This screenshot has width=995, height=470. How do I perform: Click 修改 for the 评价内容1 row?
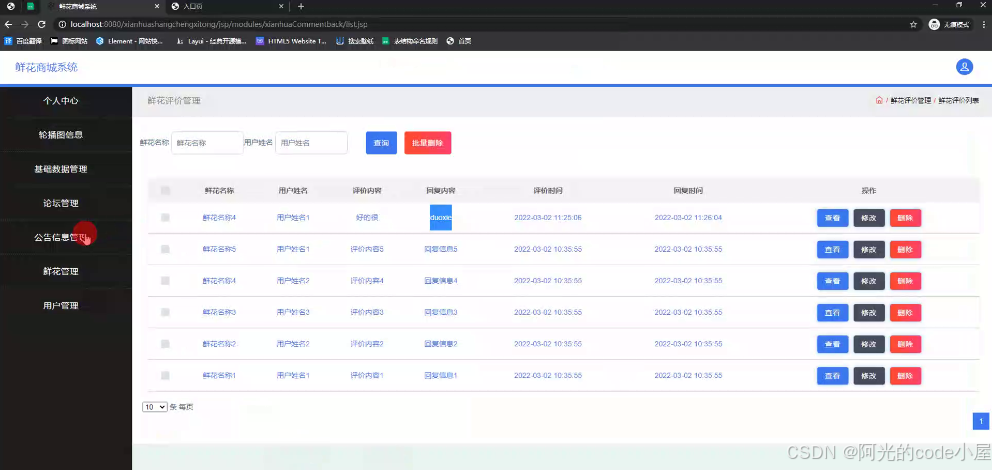(x=869, y=375)
